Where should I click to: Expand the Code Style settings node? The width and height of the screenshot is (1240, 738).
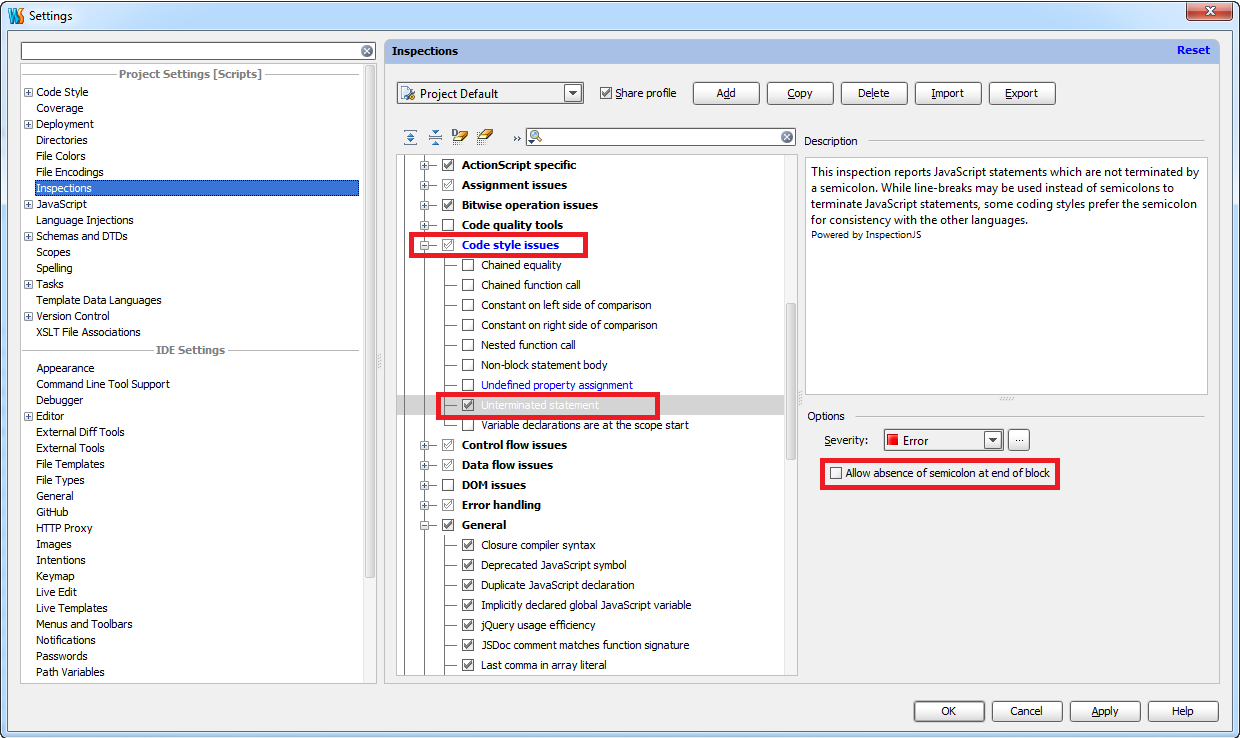pos(28,92)
